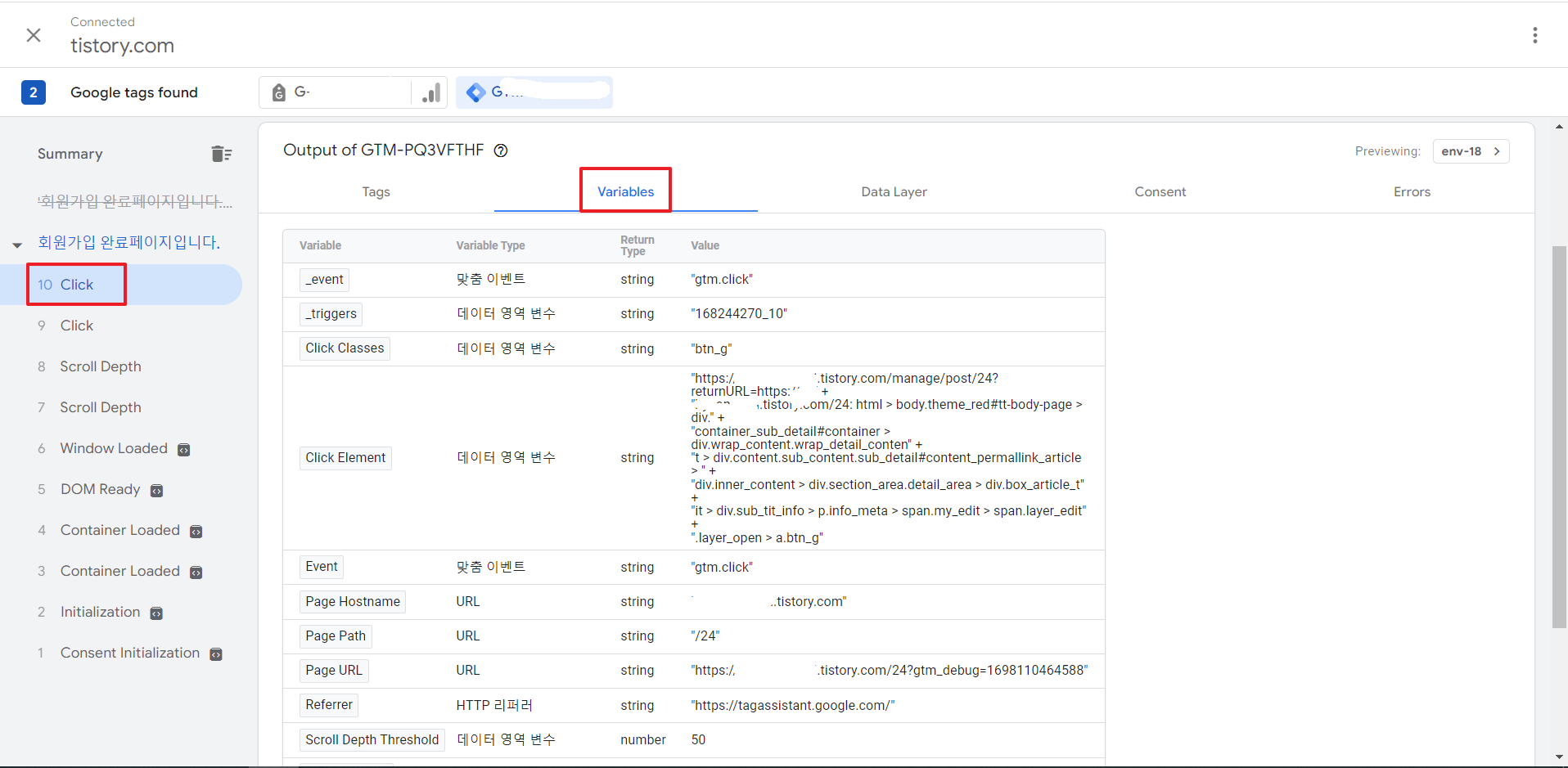Switch to the Tags tab

click(376, 191)
